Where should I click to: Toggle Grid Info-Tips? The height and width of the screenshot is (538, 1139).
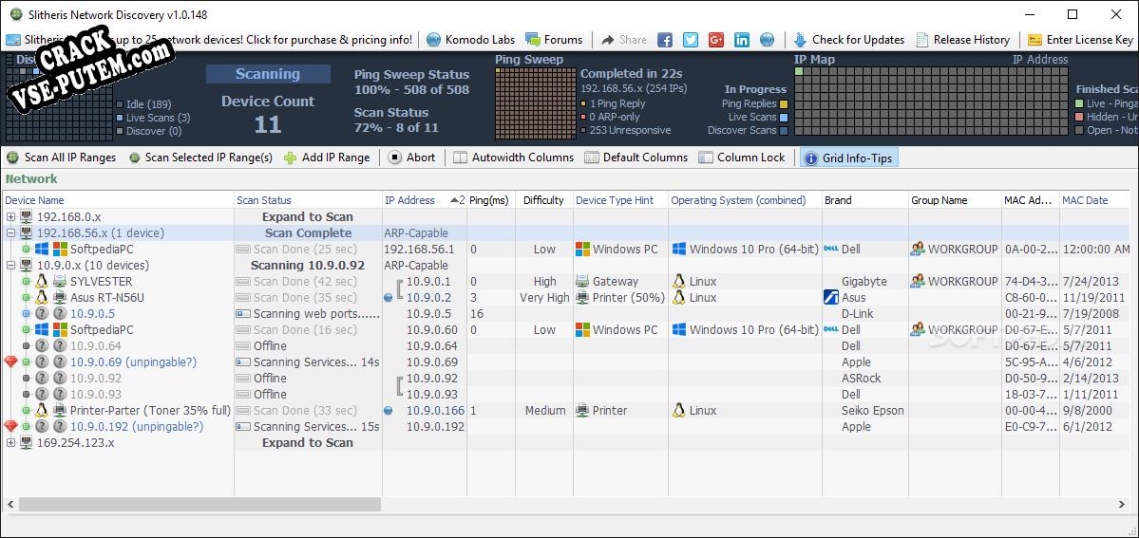[x=849, y=158]
